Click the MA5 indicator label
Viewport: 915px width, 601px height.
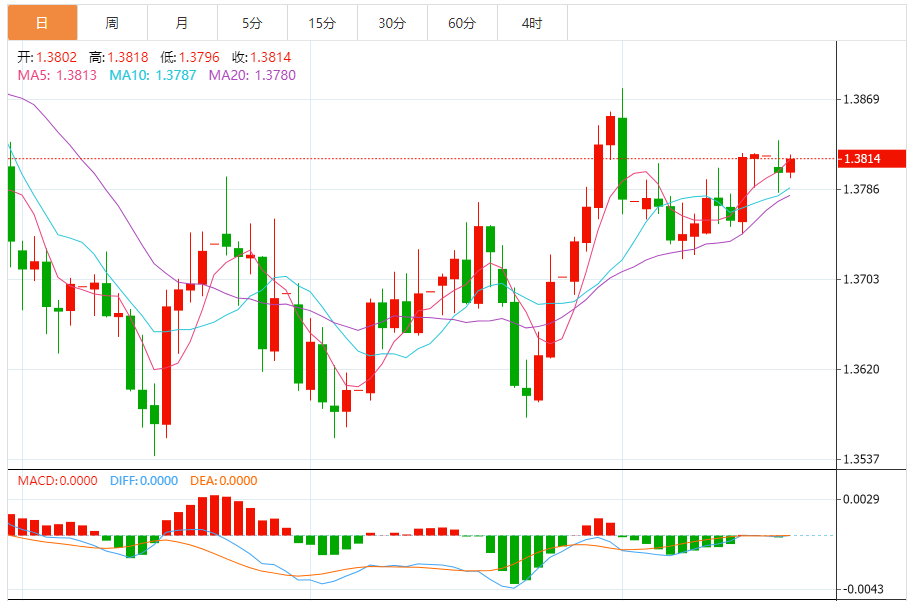[x=57, y=75]
